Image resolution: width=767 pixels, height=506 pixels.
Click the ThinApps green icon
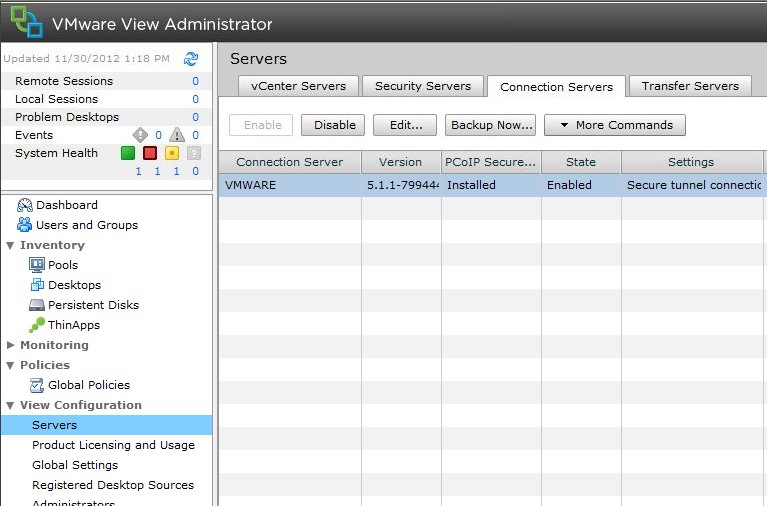click(x=37, y=325)
